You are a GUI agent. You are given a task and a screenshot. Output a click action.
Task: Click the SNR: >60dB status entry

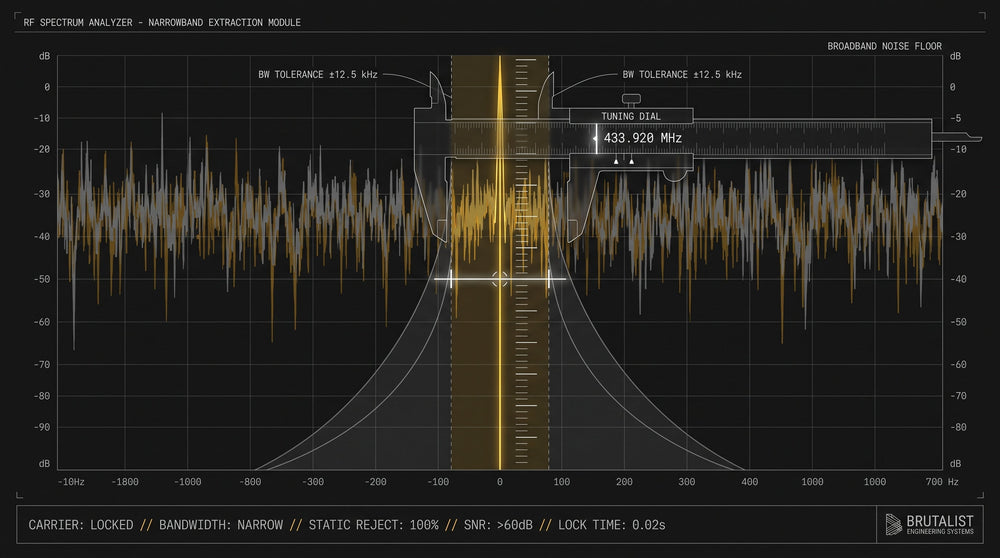click(498, 525)
